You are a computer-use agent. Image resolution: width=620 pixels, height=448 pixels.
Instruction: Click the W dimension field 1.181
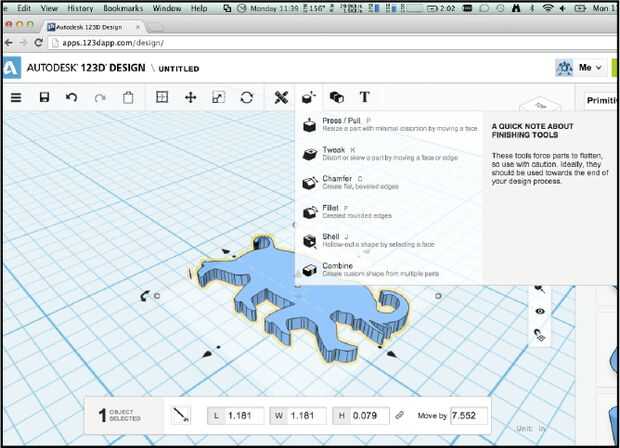click(298, 416)
